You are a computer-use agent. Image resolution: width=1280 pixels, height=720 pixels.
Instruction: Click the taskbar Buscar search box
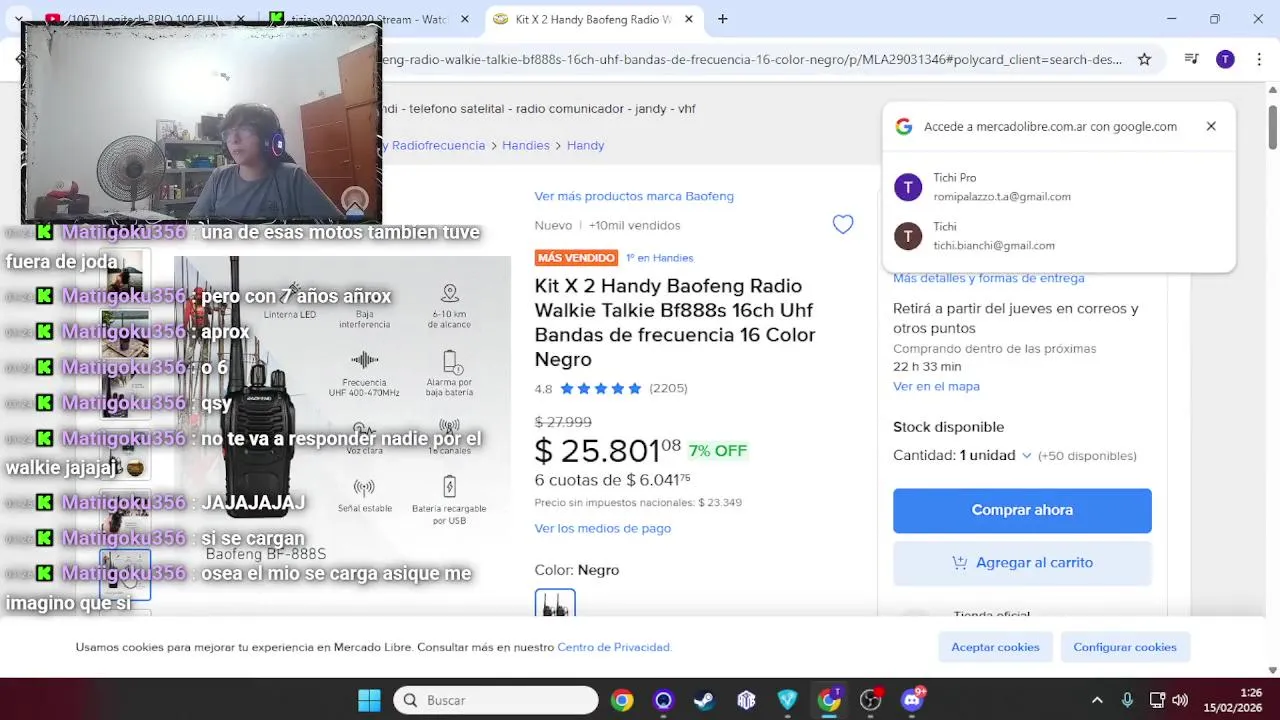pos(496,700)
